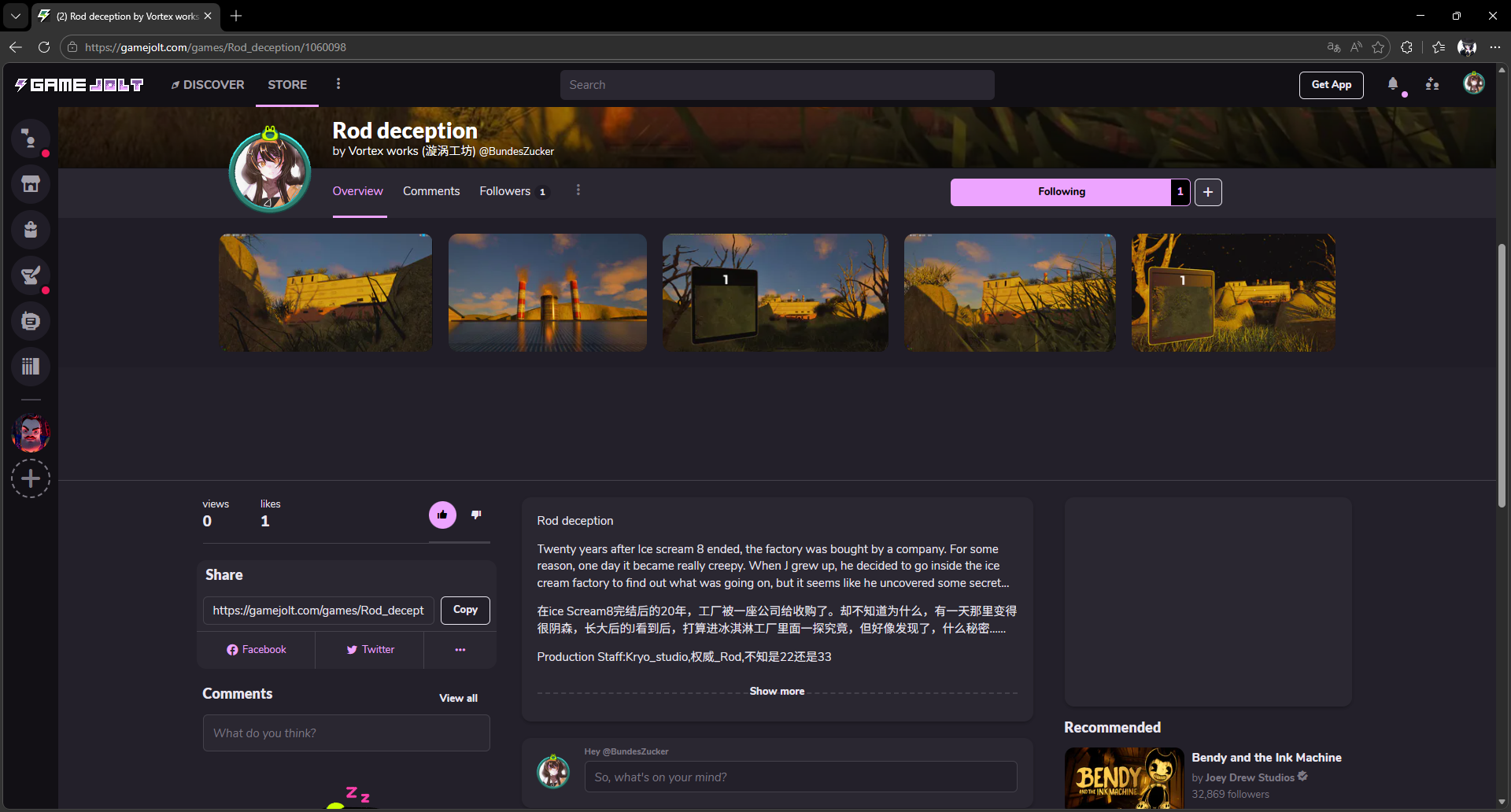The height and width of the screenshot is (812, 1511).
Task: Click the add community plus icon
Action: pos(31,478)
